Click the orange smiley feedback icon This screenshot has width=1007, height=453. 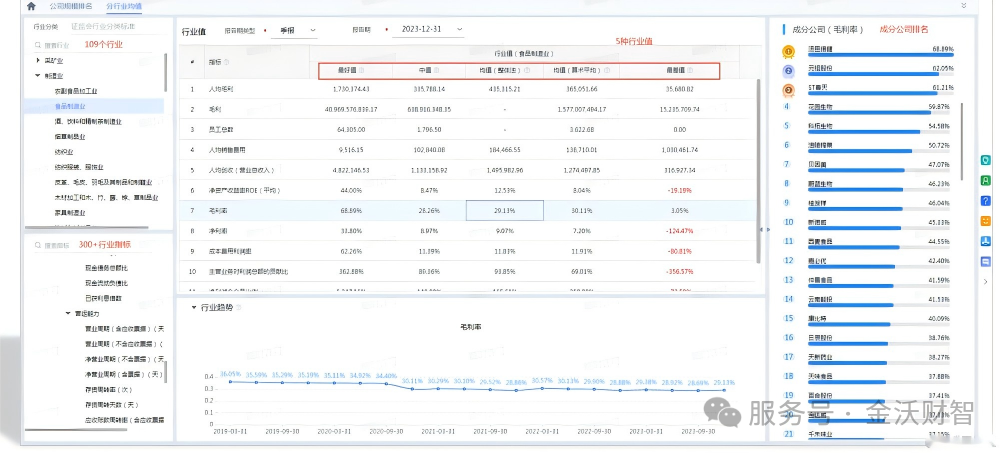(x=986, y=221)
